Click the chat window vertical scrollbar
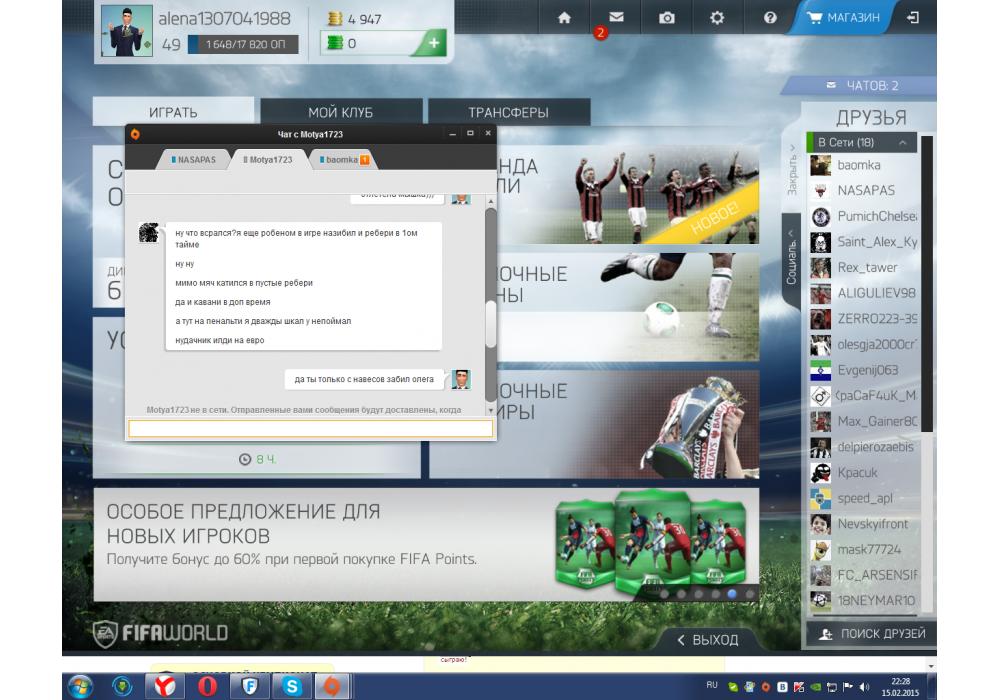The width and height of the screenshot is (1000, 700). [x=490, y=320]
